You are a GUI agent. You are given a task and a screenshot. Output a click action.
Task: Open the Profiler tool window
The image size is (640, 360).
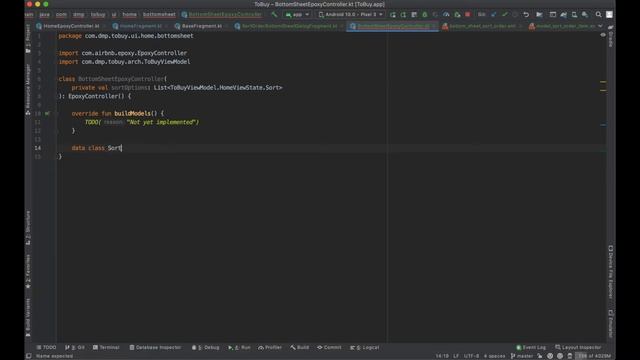[x=270, y=347]
